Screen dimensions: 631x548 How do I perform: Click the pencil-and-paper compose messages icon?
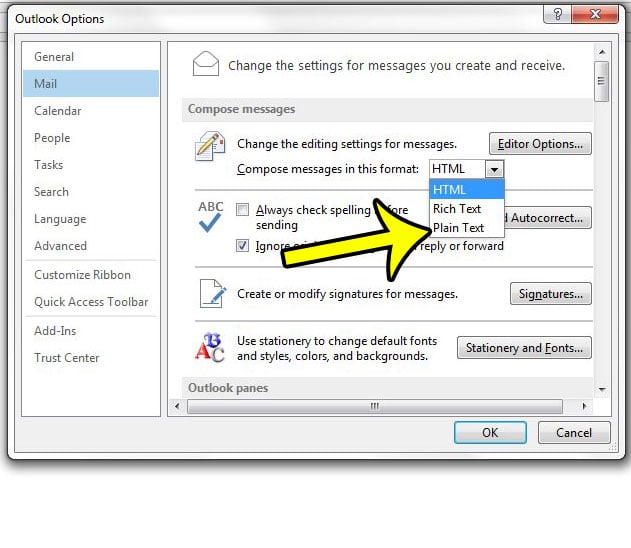click(x=210, y=146)
